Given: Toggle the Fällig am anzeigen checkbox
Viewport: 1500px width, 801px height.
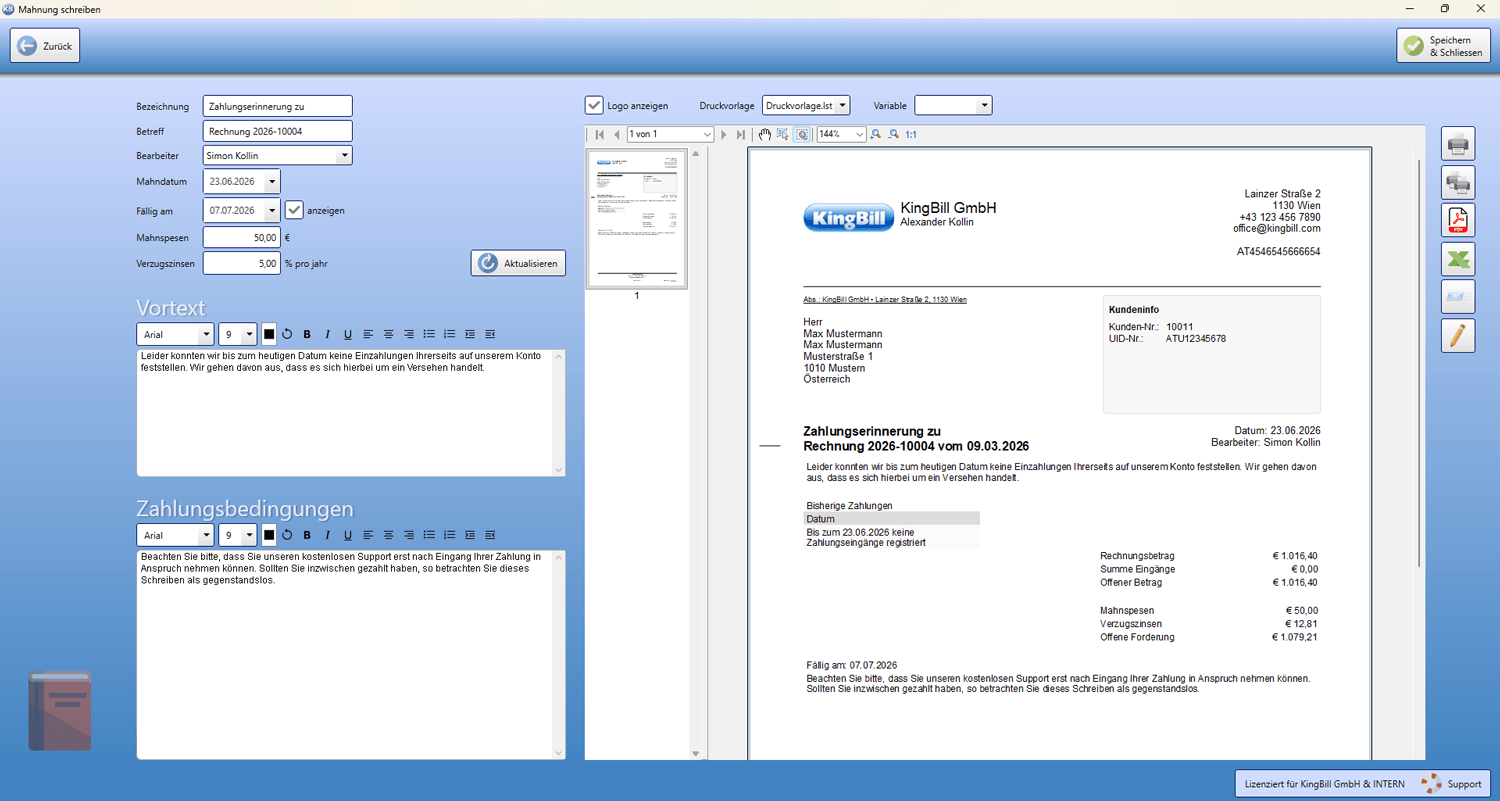Looking at the screenshot, I should (294, 210).
